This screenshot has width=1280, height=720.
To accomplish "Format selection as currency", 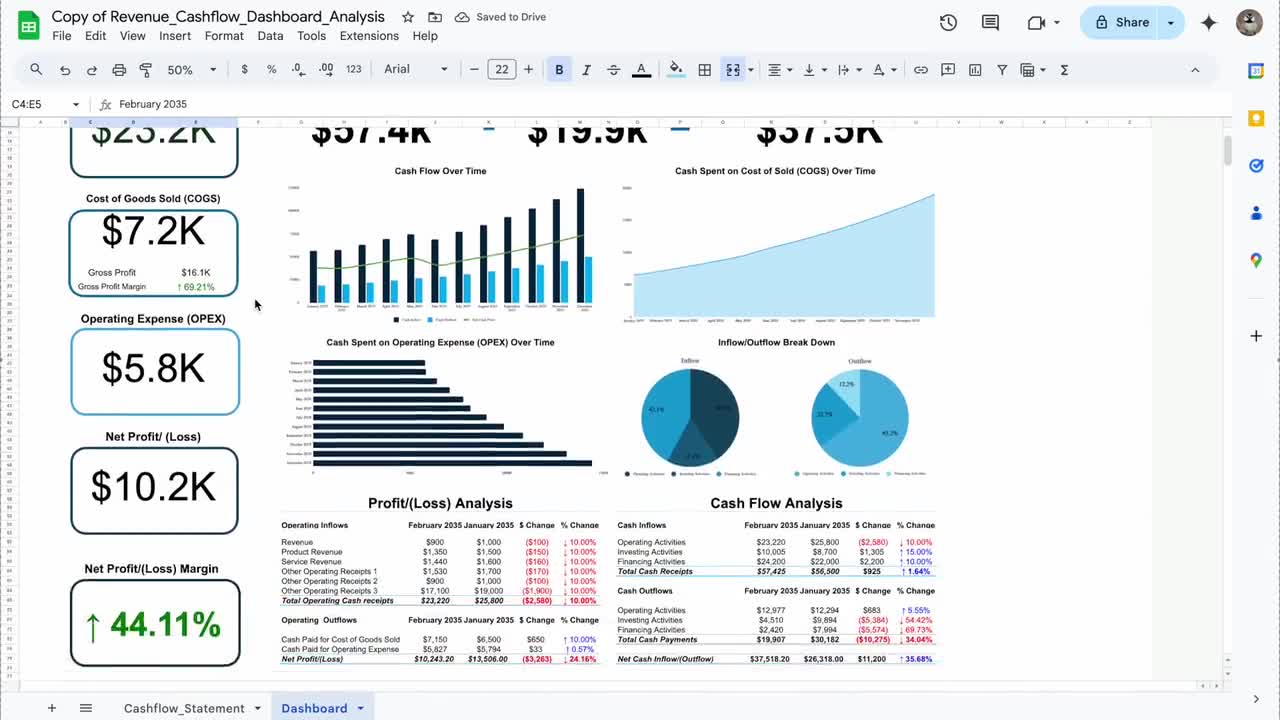I will (x=244, y=70).
